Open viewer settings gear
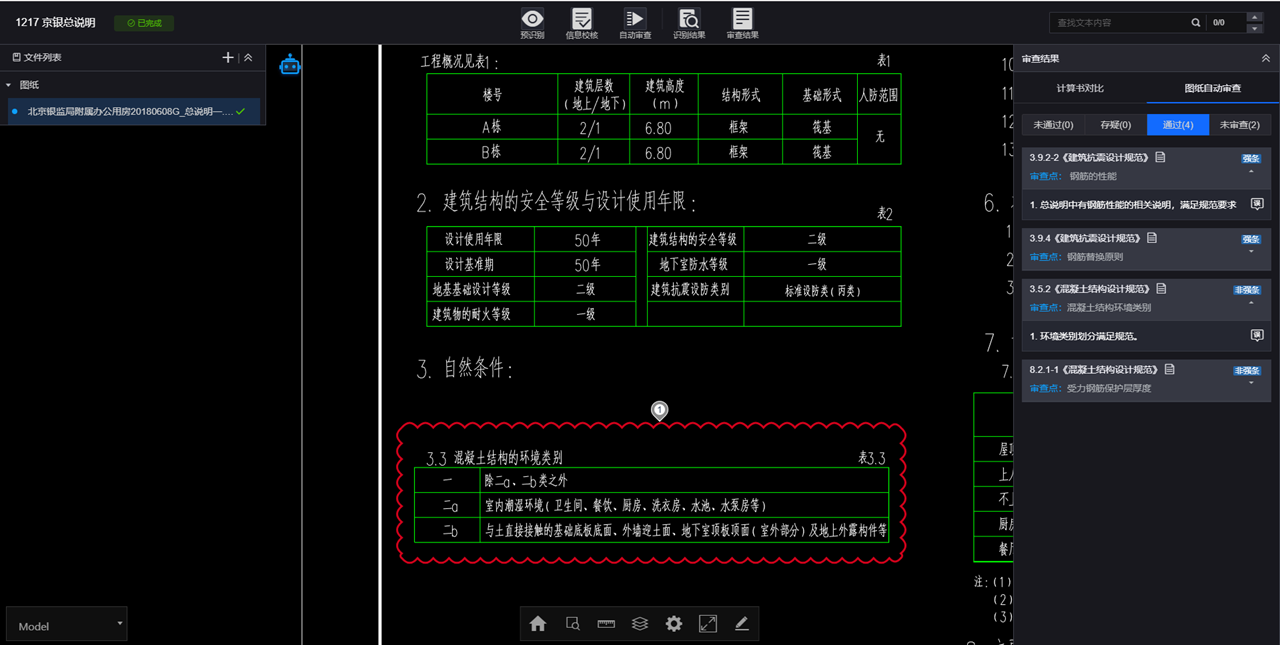This screenshot has width=1280, height=645. (x=673, y=623)
